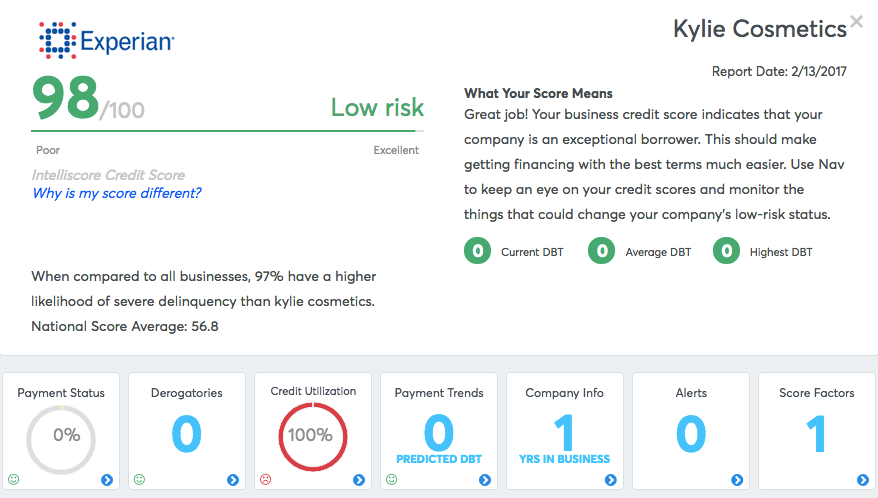Open Score Factors details arrow

coord(863,480)
